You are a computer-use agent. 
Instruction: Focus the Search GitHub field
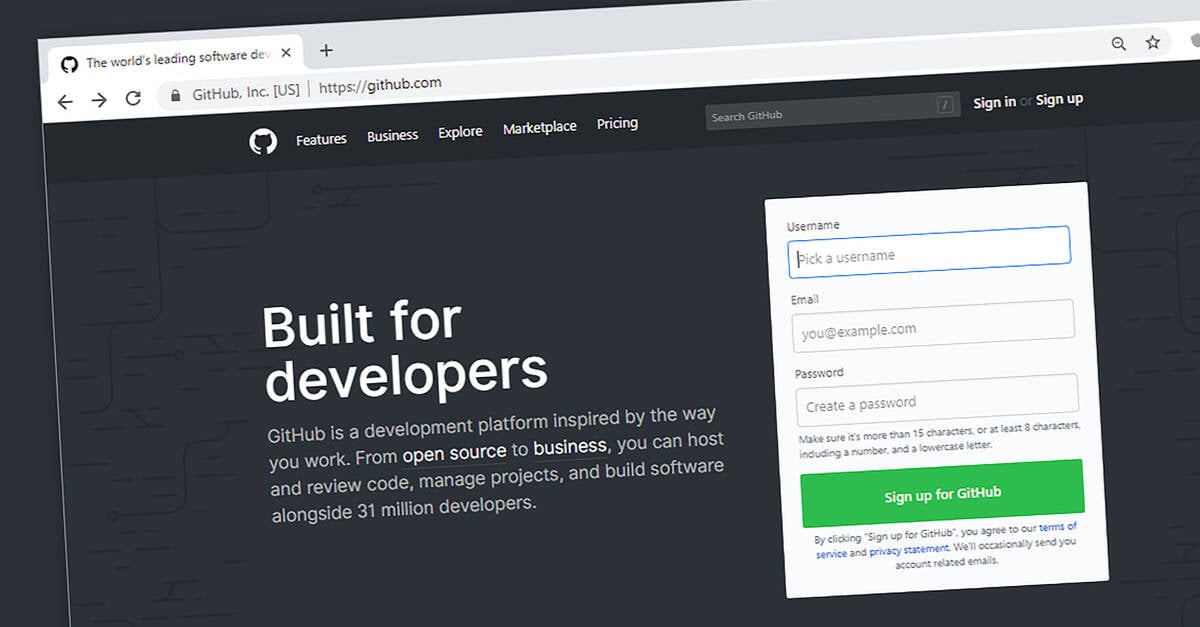[x=820, y=116]
